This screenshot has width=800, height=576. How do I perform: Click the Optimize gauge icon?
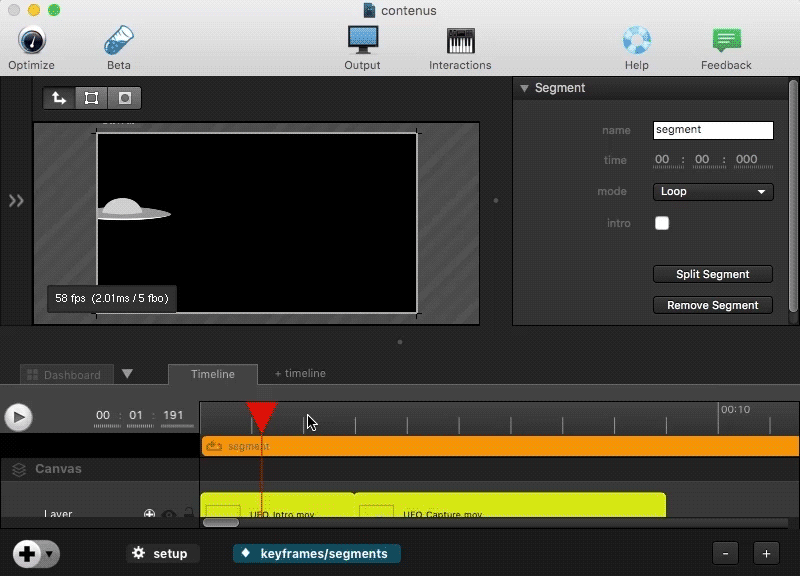click(31, 41)
